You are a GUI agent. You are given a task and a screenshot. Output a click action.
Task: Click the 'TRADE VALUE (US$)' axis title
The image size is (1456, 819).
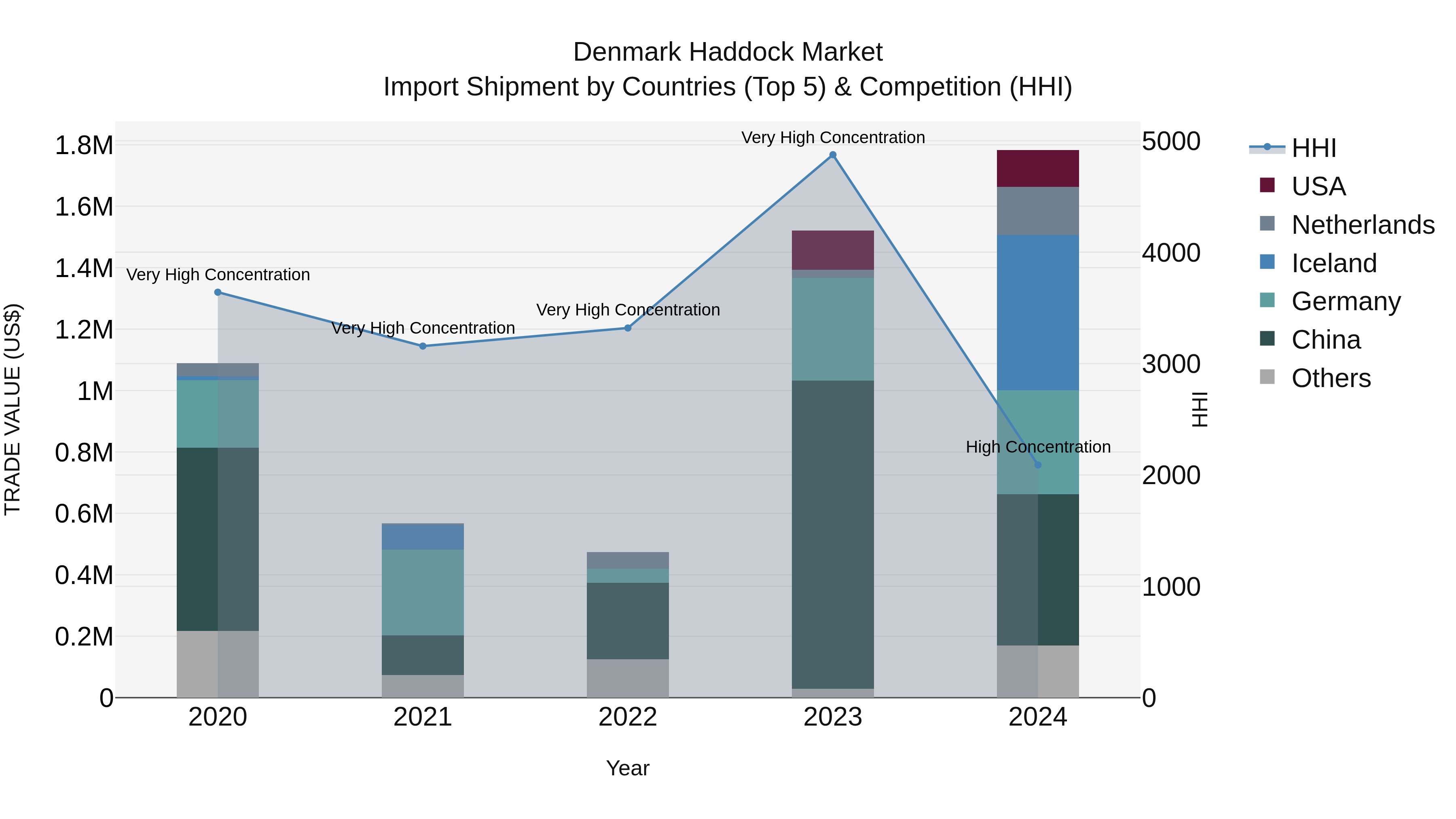pos(13,409)
